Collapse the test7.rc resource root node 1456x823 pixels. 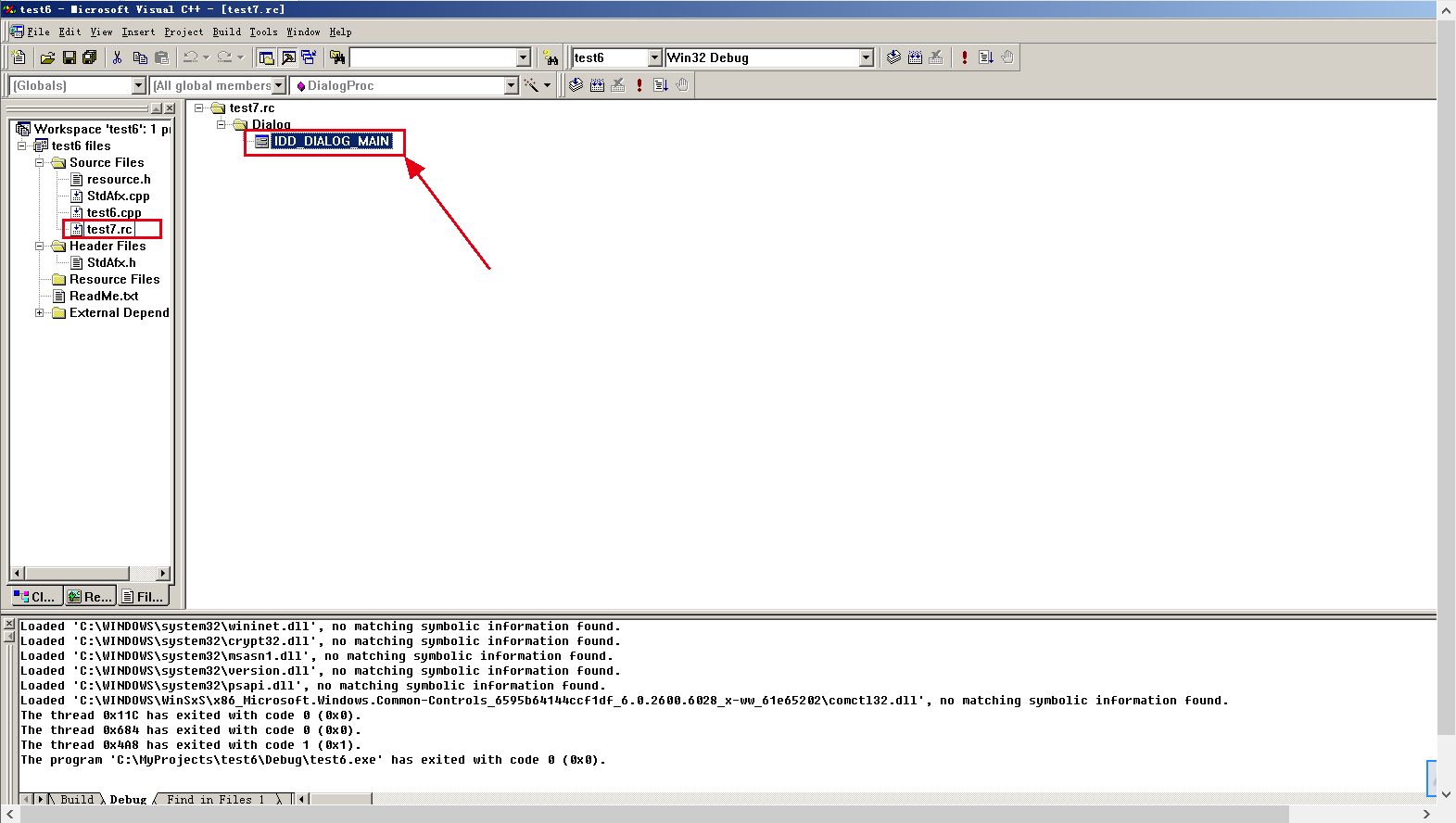(x=198, y=108)
